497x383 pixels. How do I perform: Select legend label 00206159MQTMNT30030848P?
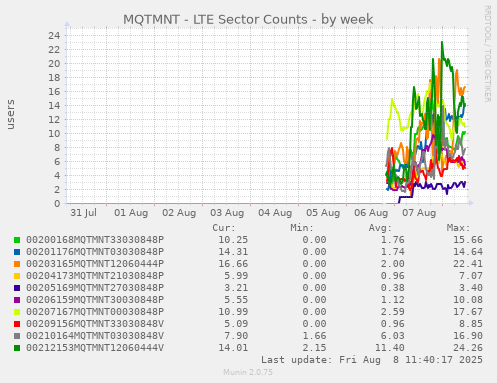coord(95,300)
